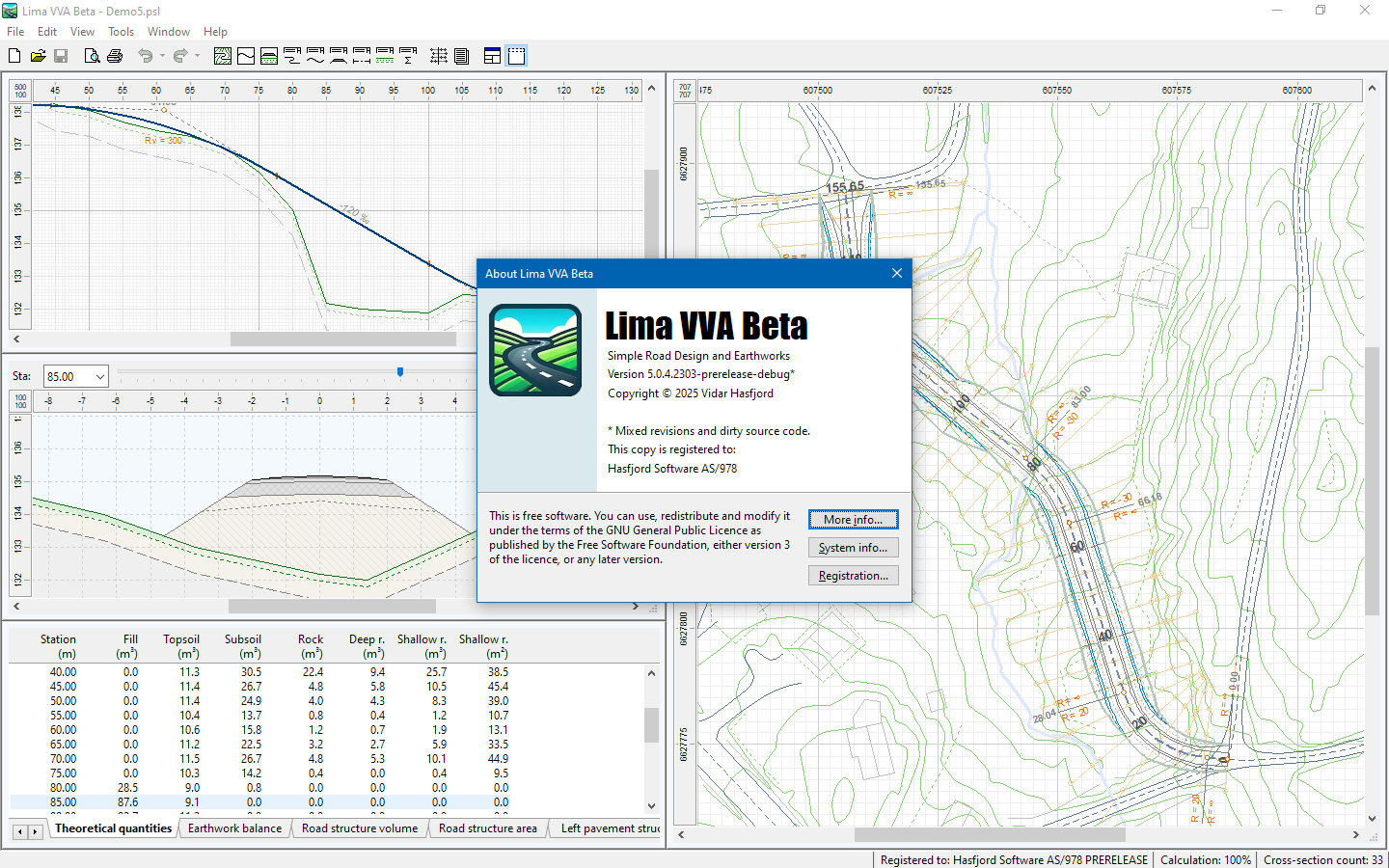Viewport: 1389px width, 868px height.
Task: Expand the Sta station dropdown
Action: pyautogui.click(x=100, y=376)
